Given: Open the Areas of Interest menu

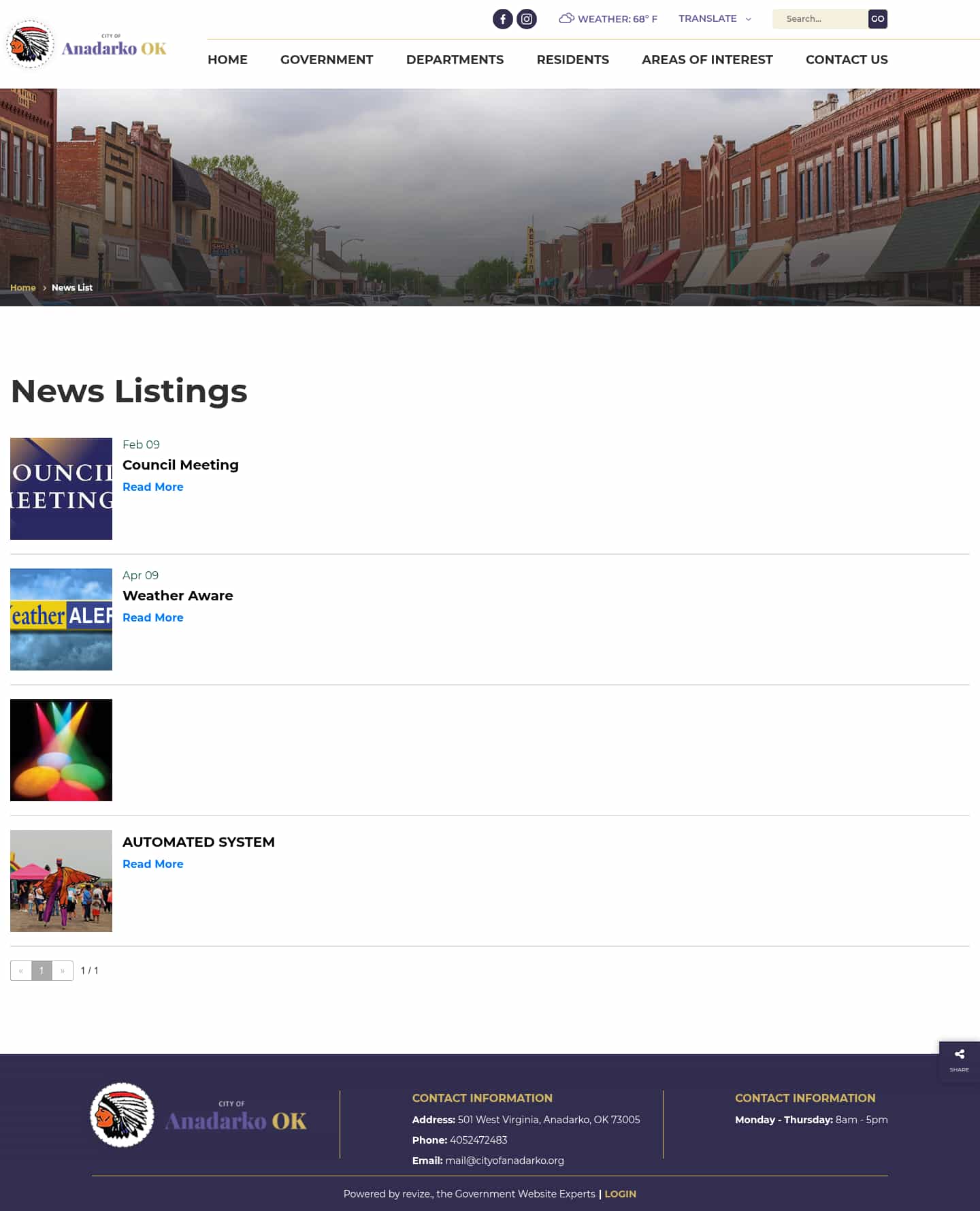Looking at the screenshot, I should [707, 60].
